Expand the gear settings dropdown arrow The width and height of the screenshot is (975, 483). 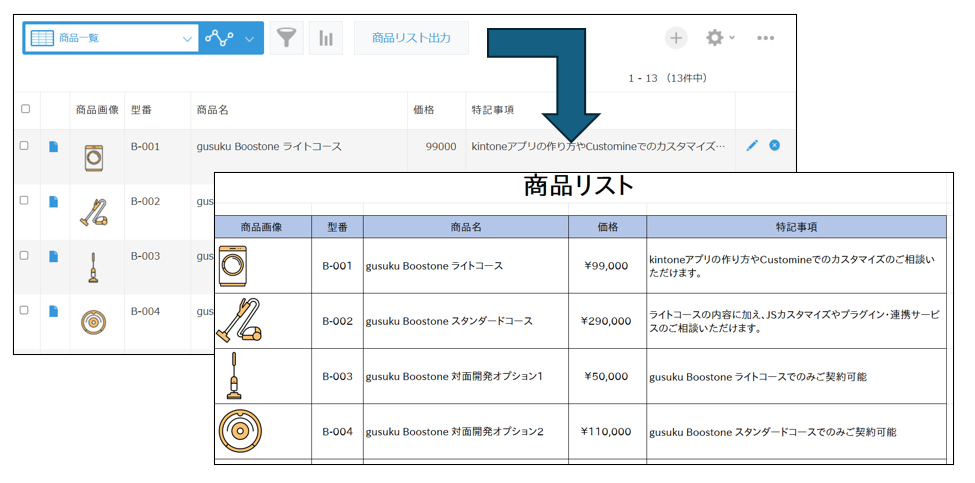coord(732,37)
